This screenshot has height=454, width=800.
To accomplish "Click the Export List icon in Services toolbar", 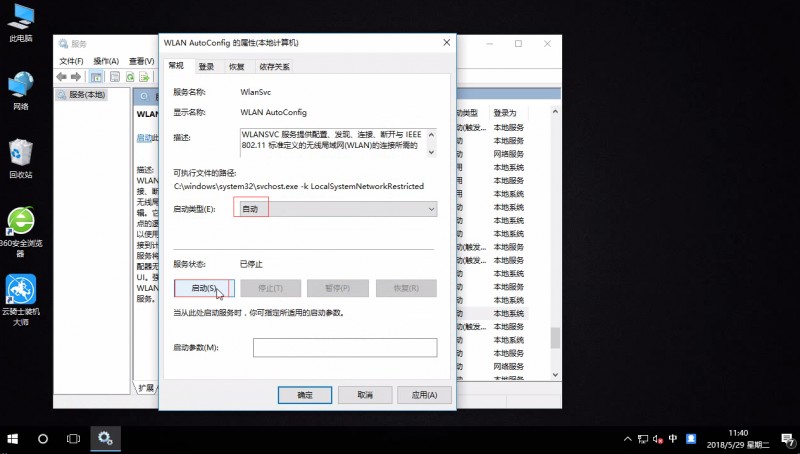I will point(144,77).
